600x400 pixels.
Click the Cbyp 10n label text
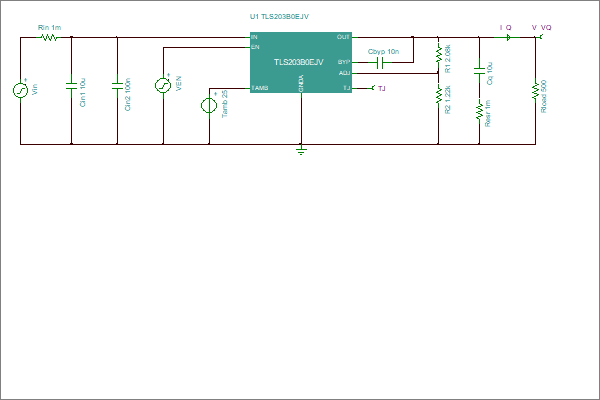point(383,52)
